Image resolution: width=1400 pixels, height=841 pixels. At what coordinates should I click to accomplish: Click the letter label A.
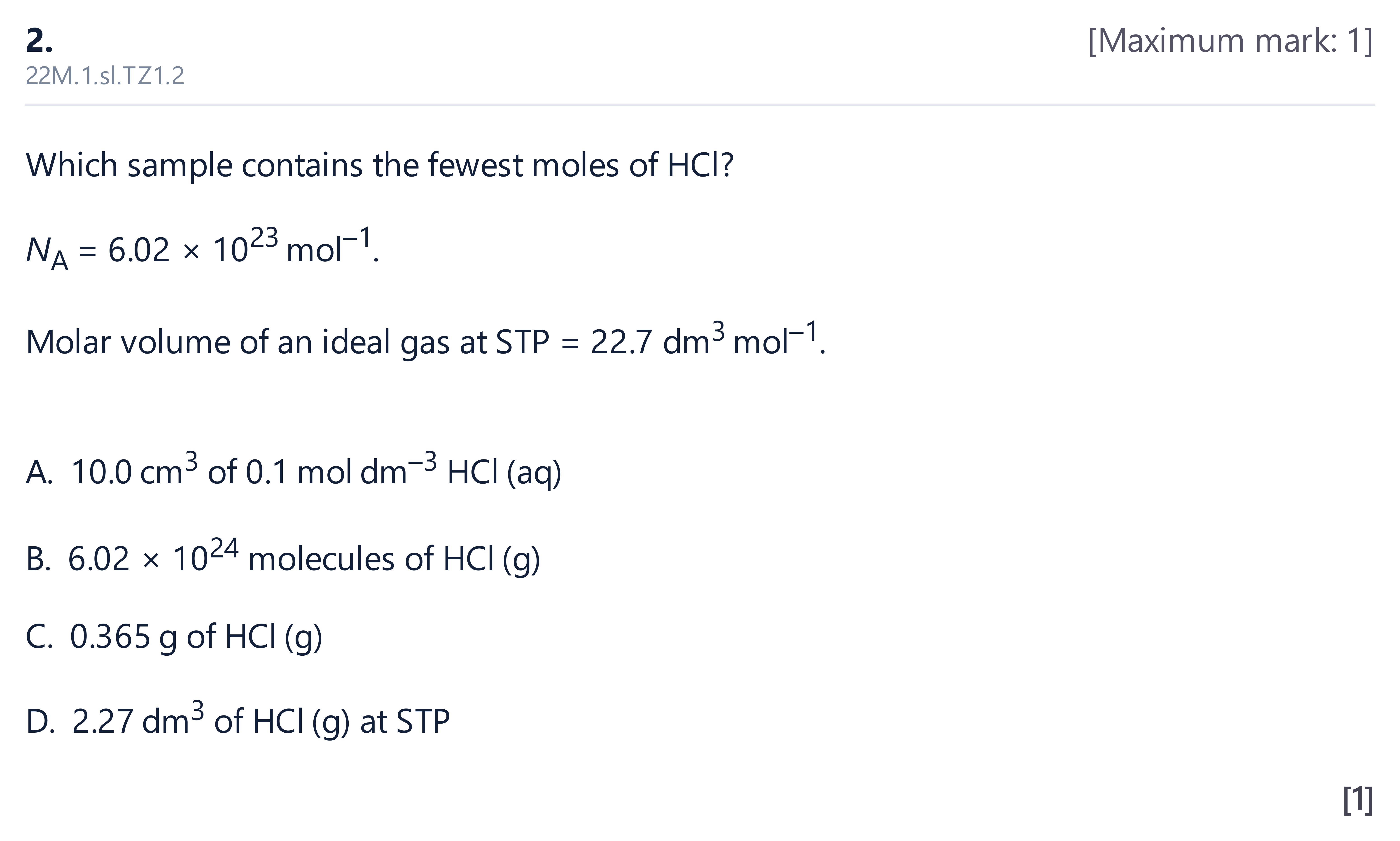coord(39,472)
